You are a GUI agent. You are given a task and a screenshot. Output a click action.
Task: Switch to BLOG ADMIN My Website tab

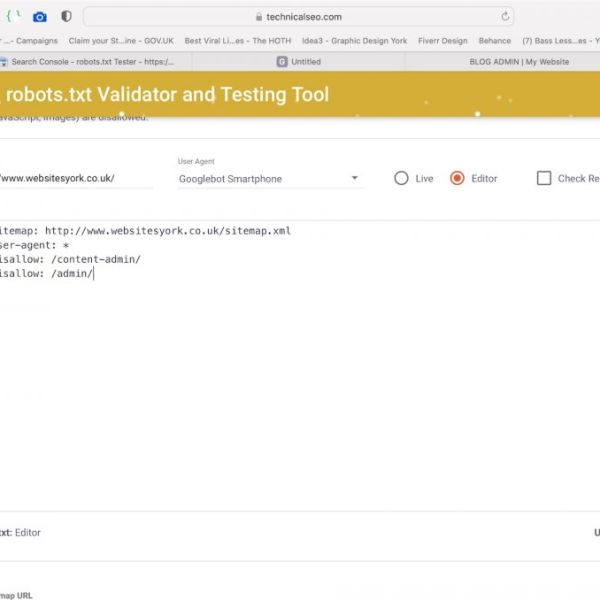(518, 61)
